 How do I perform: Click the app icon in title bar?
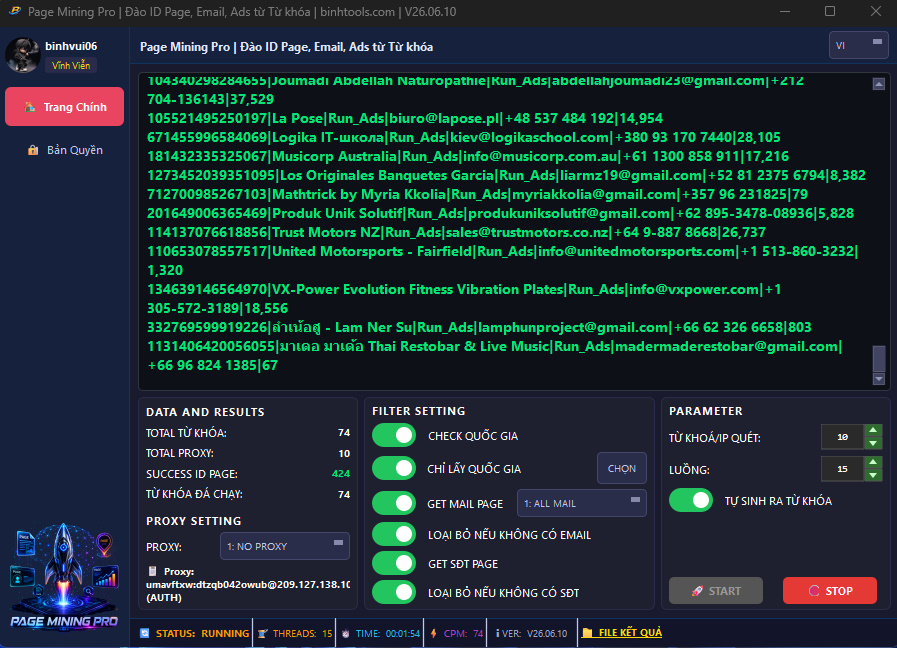click(15, 11)
